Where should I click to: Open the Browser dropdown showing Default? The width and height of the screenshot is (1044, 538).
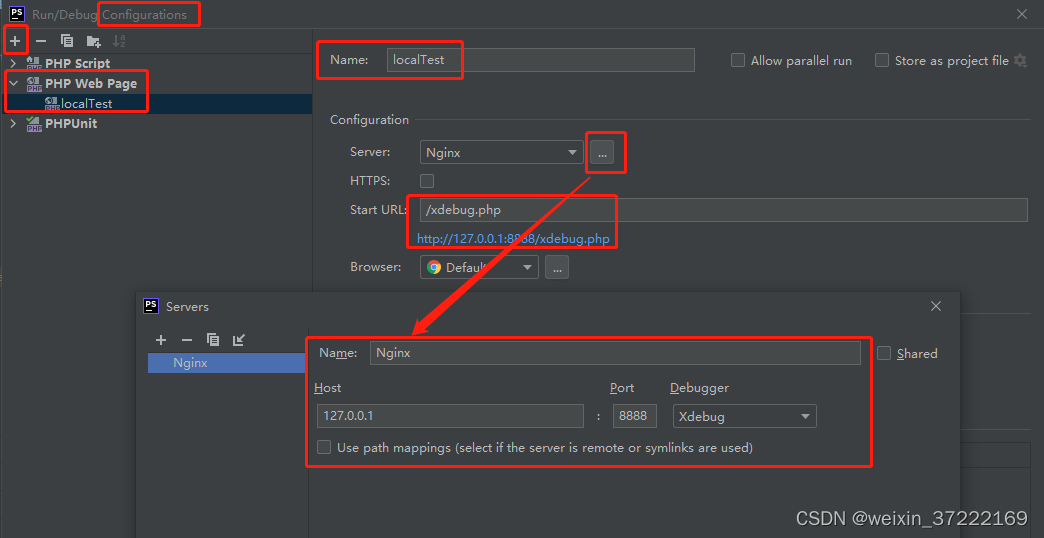[479, 268]
